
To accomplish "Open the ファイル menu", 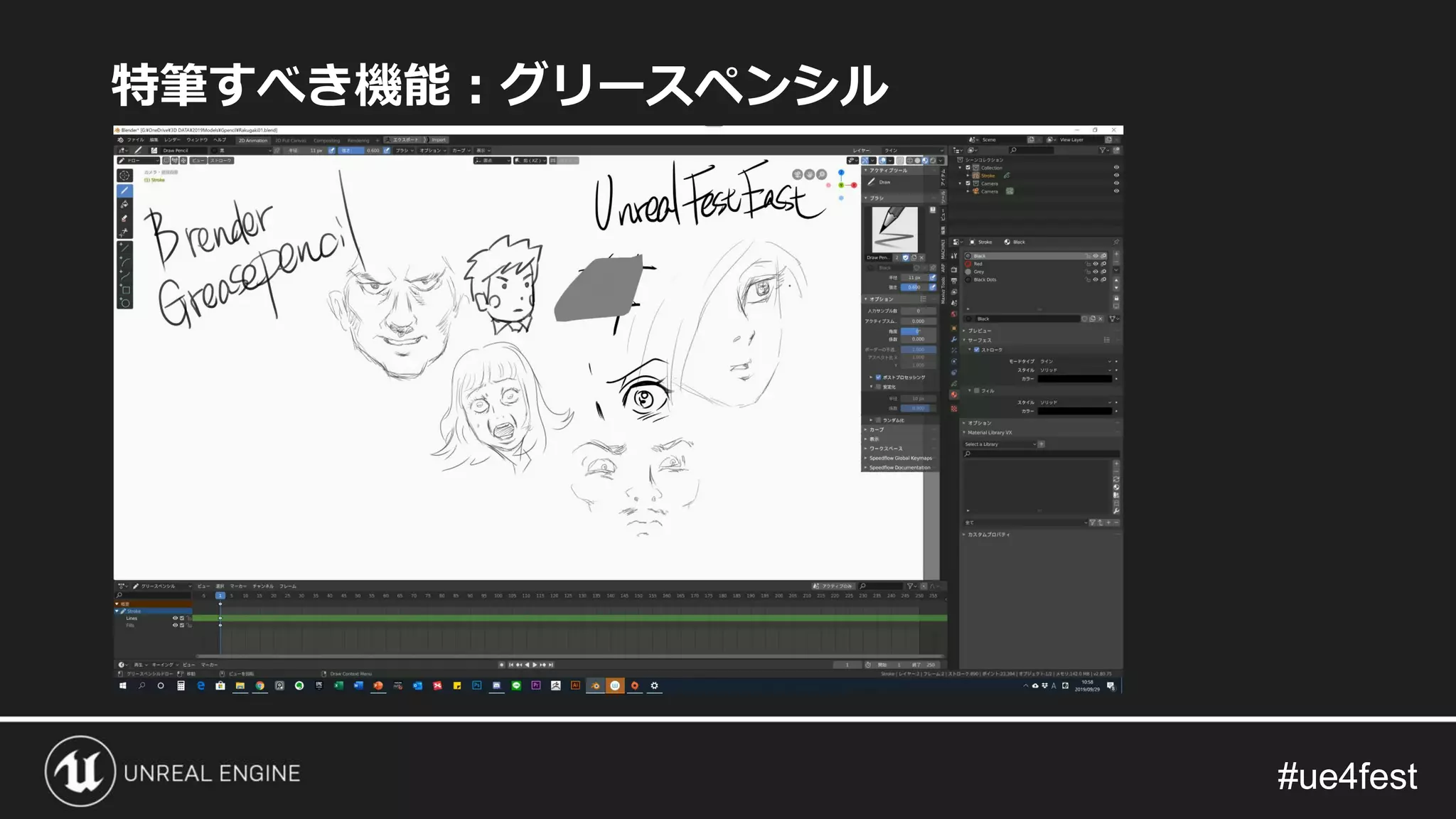I will coord(135,140).
